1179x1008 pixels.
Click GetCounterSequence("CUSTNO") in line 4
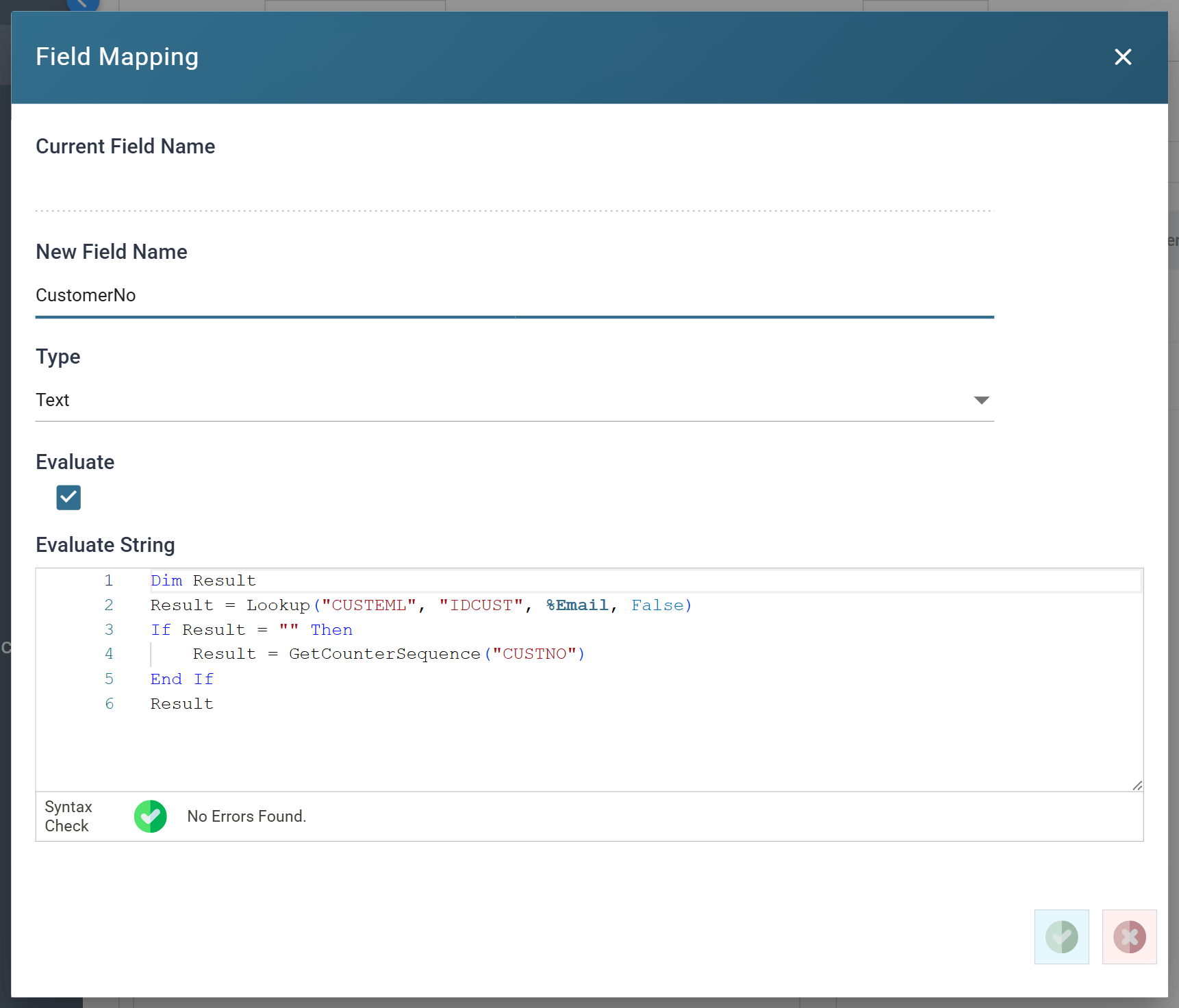(x=437, y=654)
